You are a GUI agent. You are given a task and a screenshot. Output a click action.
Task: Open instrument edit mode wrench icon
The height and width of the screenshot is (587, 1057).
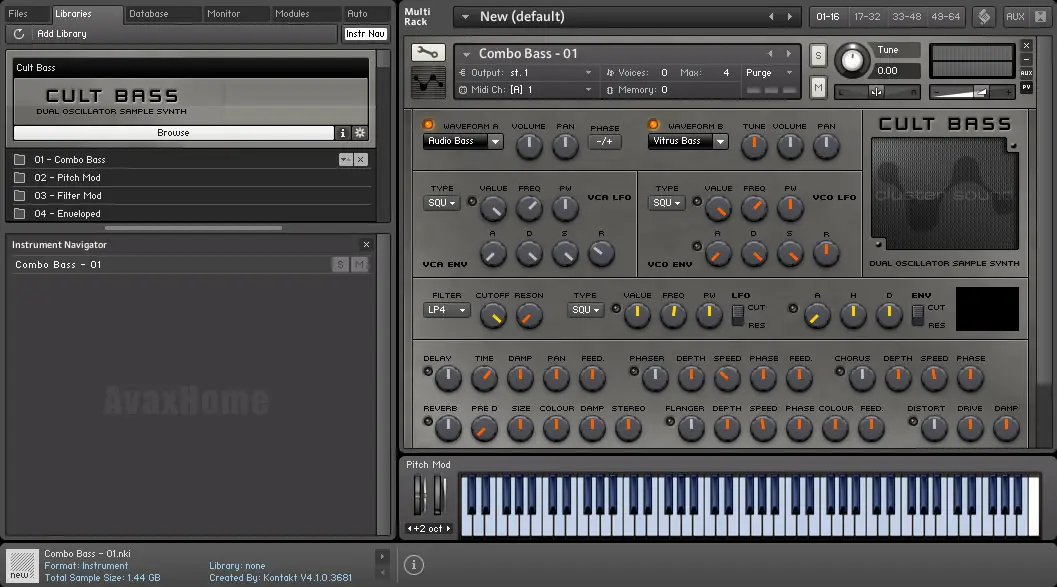pyautogui.click(x=428, y=52)
